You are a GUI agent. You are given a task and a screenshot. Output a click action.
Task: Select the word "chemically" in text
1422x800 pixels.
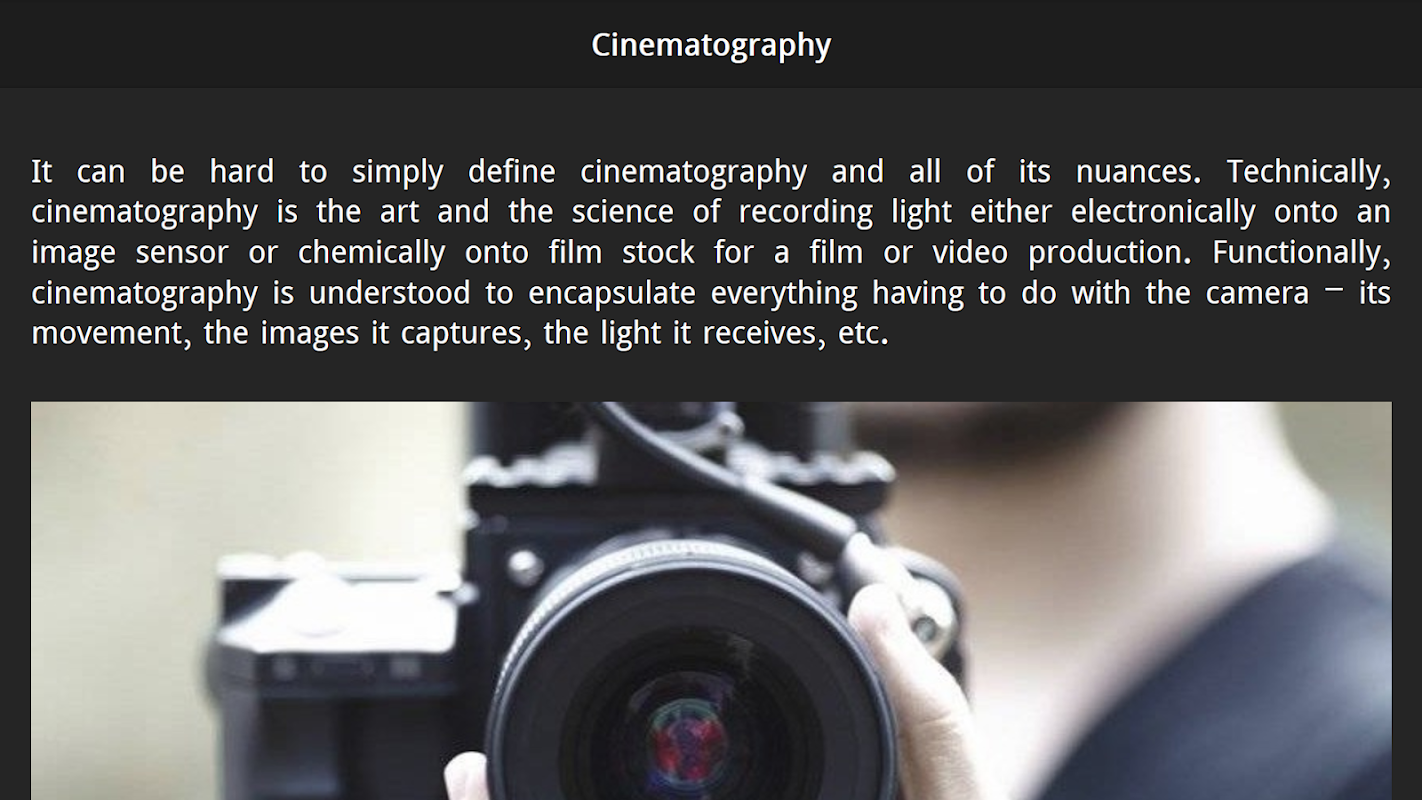[x=371, y=253]
